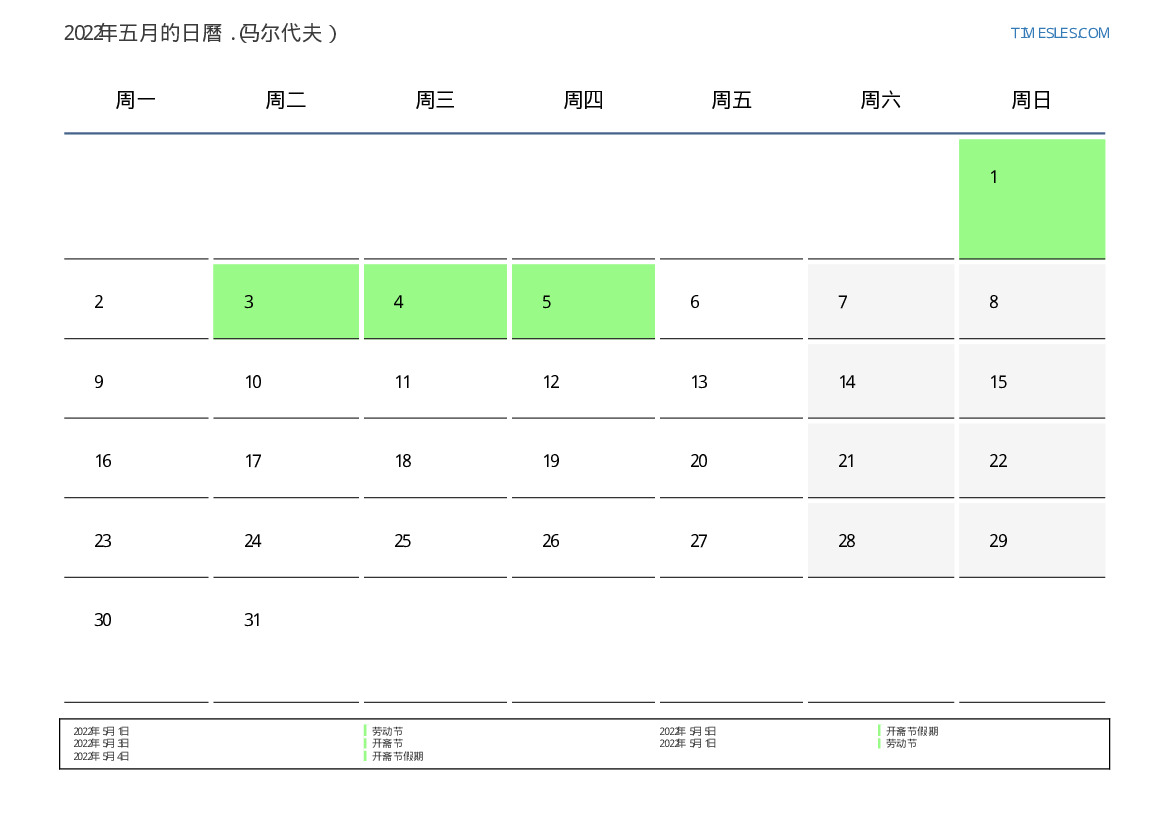Choose date 10 in the calendar
This screenshot has width=1169, height=827.
coord(253,382)
